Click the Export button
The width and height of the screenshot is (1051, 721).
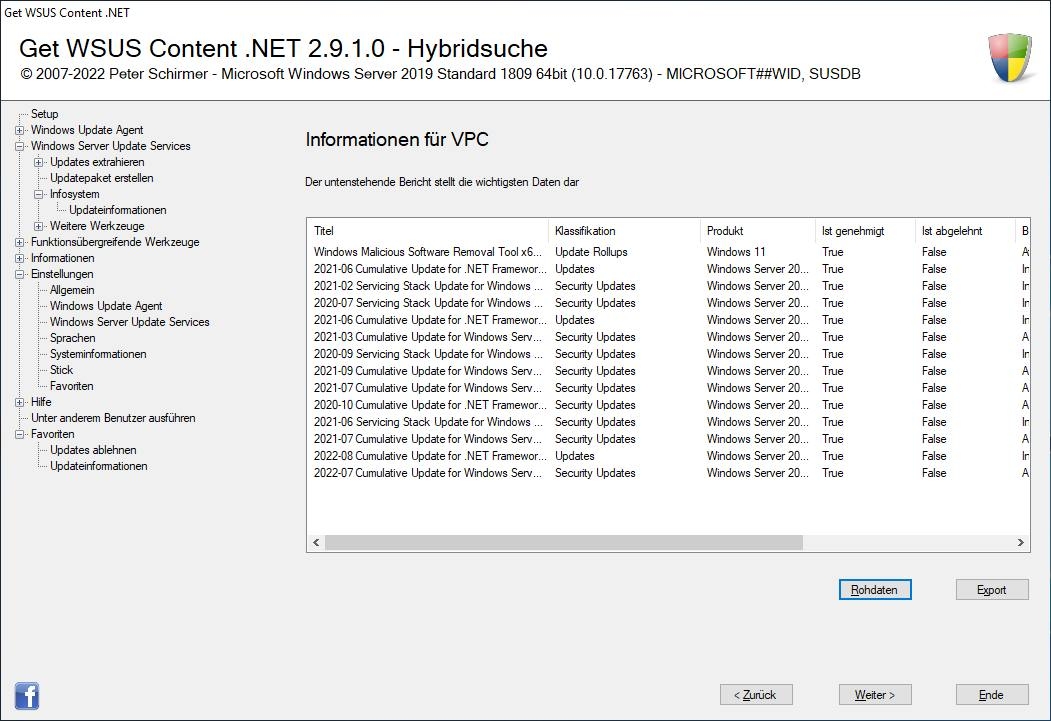[991, 590]
